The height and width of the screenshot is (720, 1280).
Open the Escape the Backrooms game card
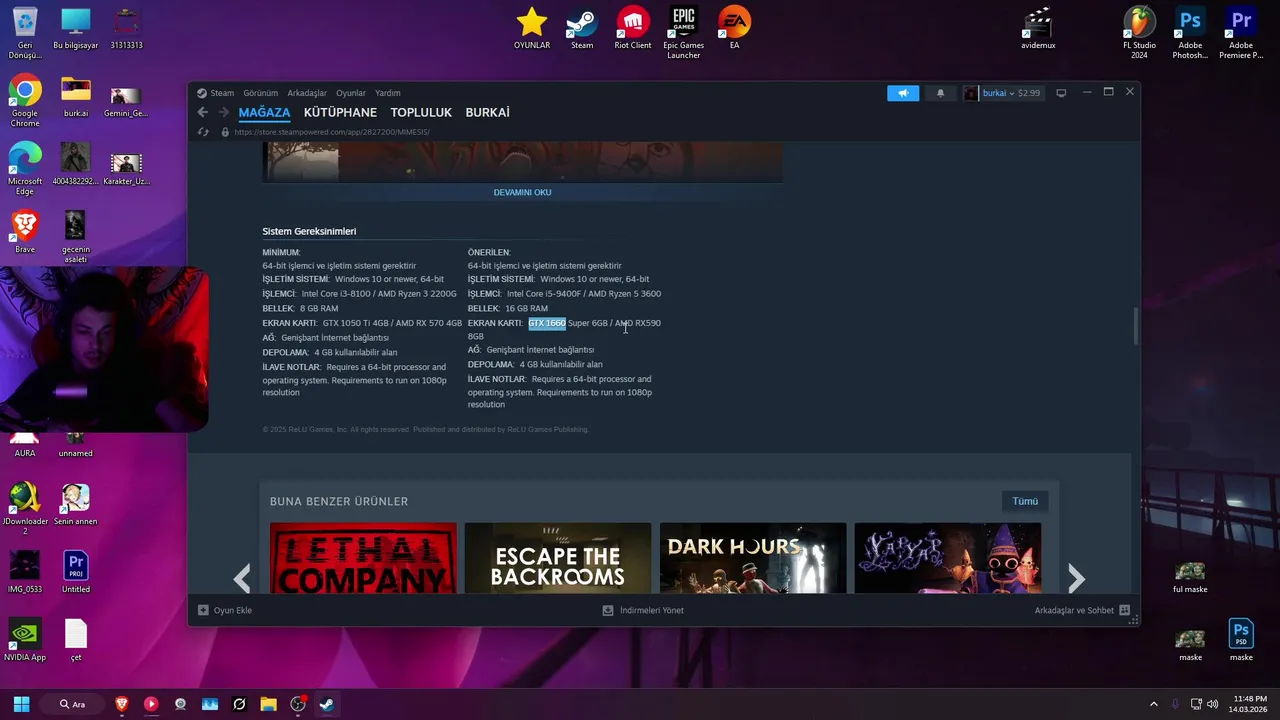[558, 558]
